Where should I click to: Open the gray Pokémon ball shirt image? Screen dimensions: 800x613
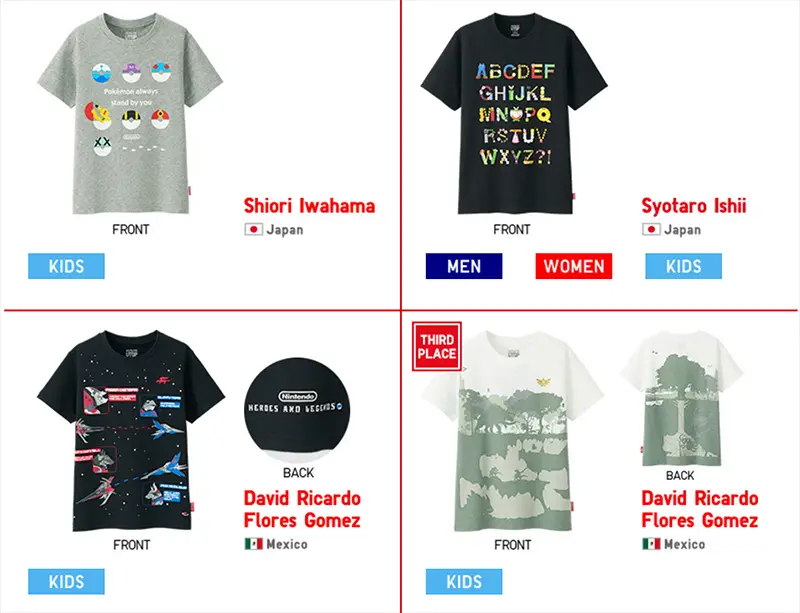click(x=130, y=114)
